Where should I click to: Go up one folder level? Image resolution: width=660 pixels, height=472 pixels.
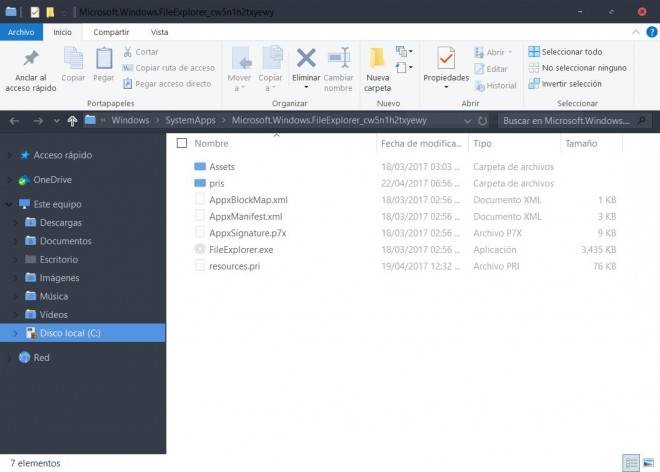click(72, 121)
